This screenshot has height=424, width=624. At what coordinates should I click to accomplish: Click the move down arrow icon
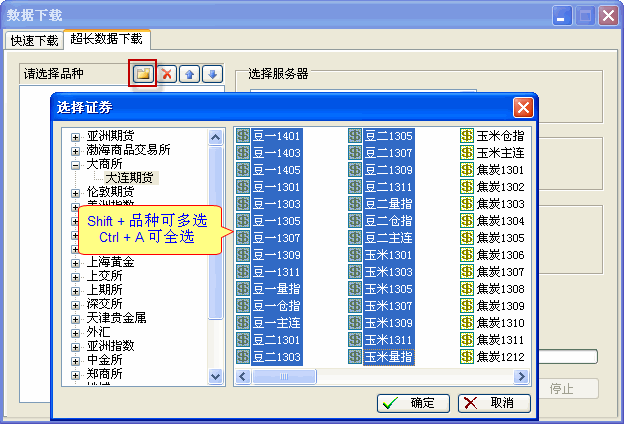coord(211,74)
